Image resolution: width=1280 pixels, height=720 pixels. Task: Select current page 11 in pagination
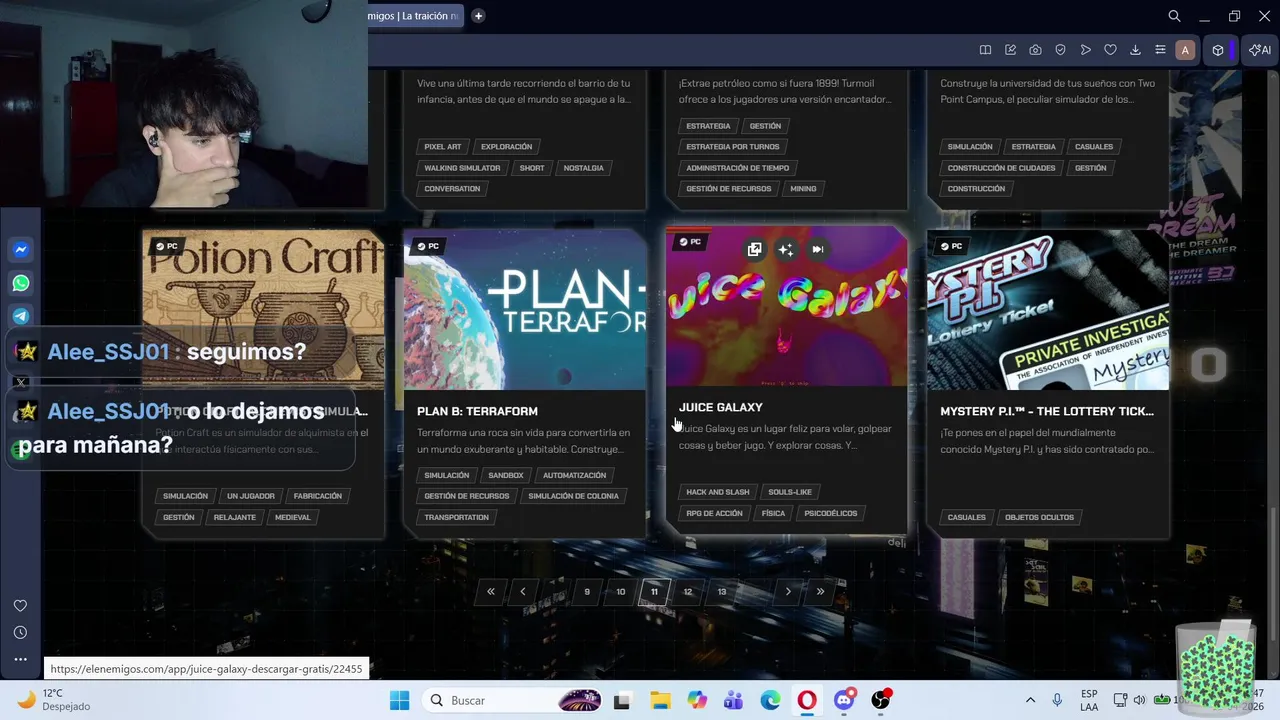tap(654, 591)
